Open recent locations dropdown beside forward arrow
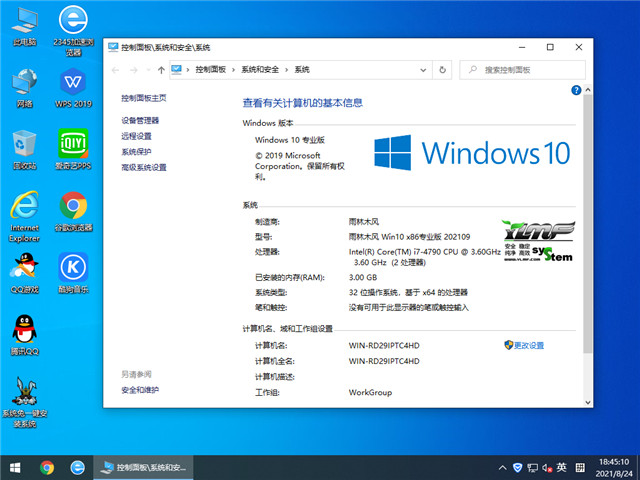The height and width of the screenshot is (480, 640). pyautogui.click(x=147, y=70)
